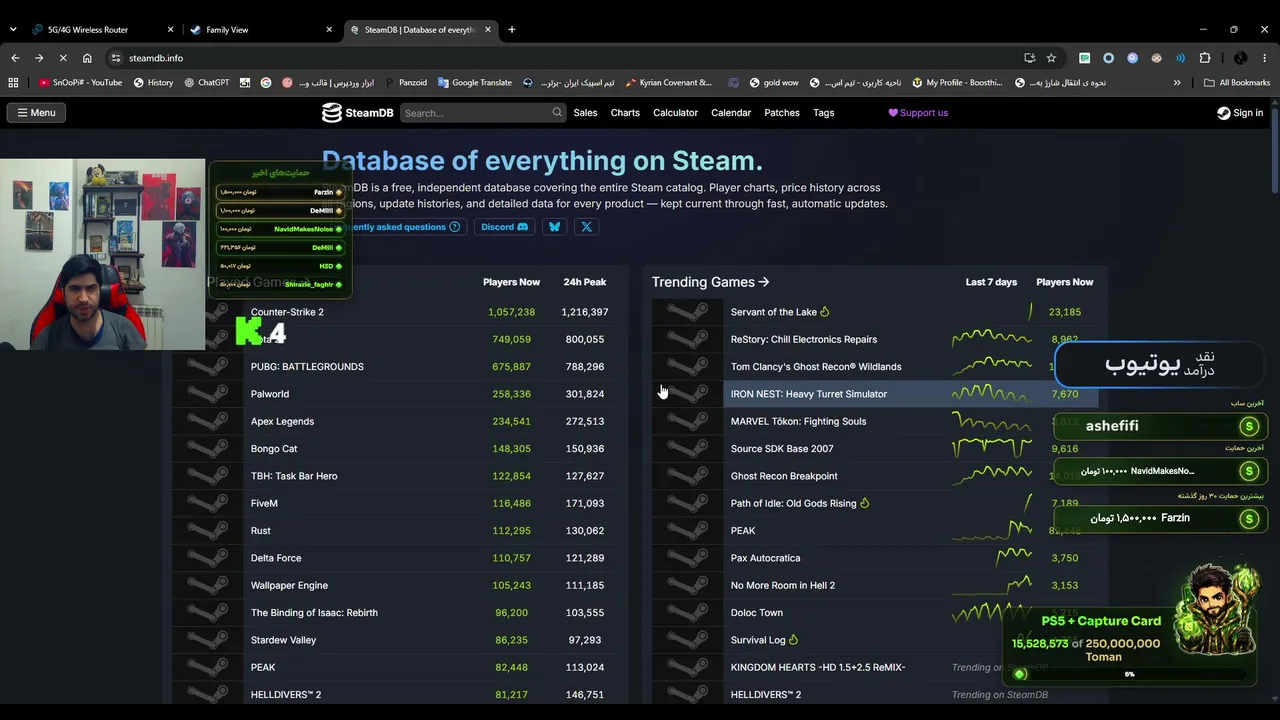The height and width of the screenshot is (720, 1280).
Task: Click the browser forward arrow
Action: pyautogui.click(x=39, y=58)
